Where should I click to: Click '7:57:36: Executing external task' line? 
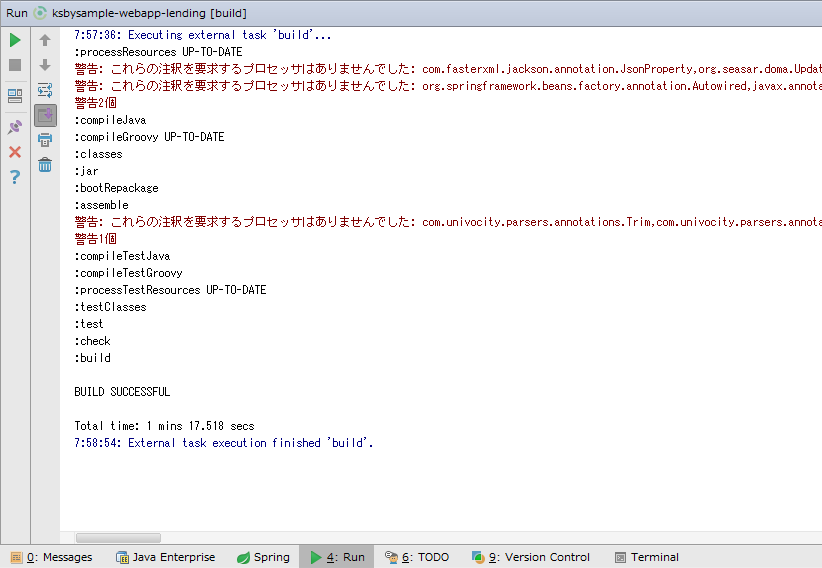pyautogui.click(x=202, y=35)
